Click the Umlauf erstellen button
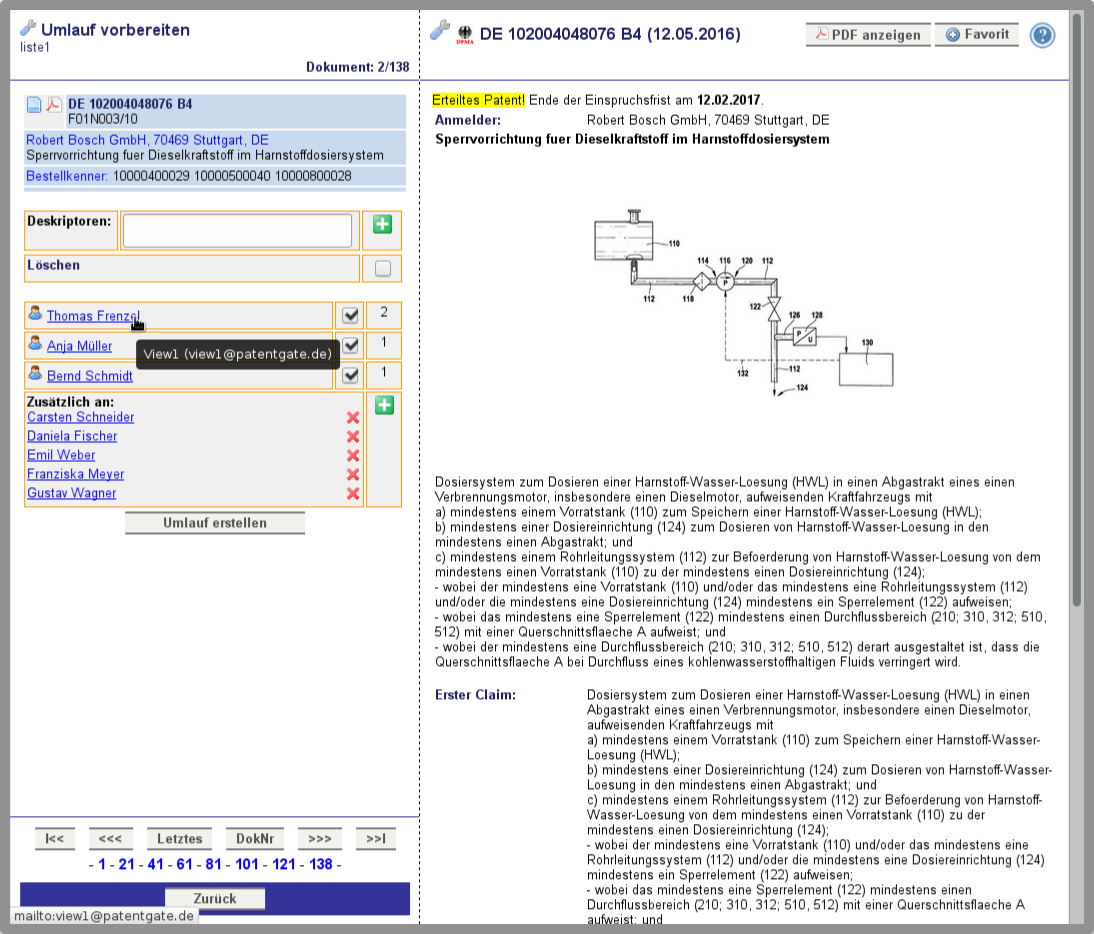 pyautogui.click(x=215, y=523)
